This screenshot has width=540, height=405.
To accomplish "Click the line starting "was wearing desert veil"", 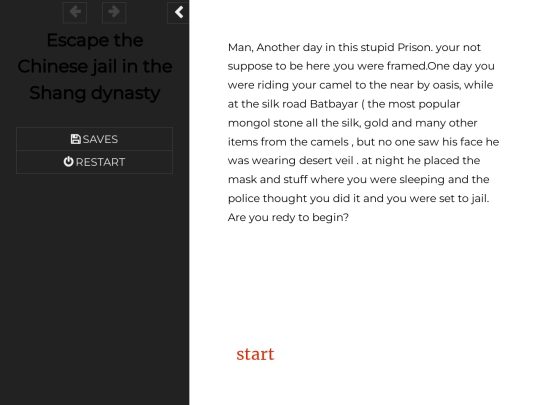I will 354,160.
